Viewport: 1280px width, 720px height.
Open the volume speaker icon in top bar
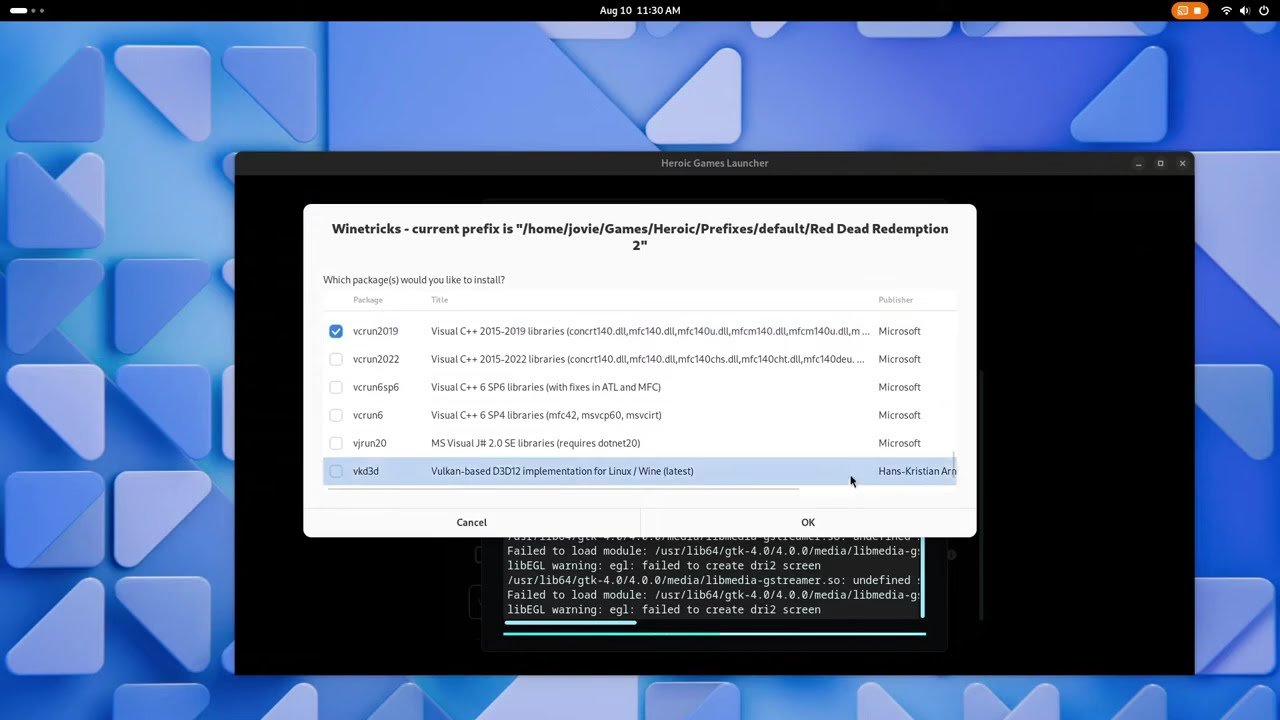1245,10
